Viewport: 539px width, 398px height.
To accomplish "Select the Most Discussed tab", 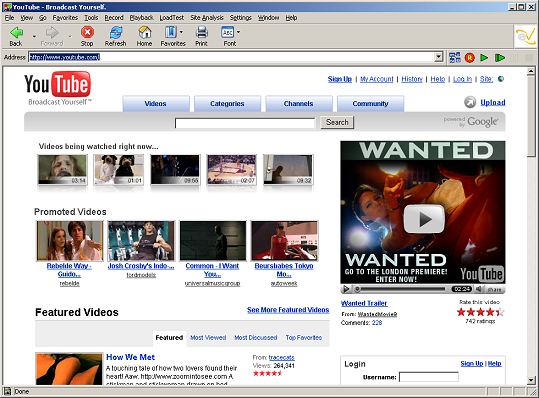I will coord(255,338).
